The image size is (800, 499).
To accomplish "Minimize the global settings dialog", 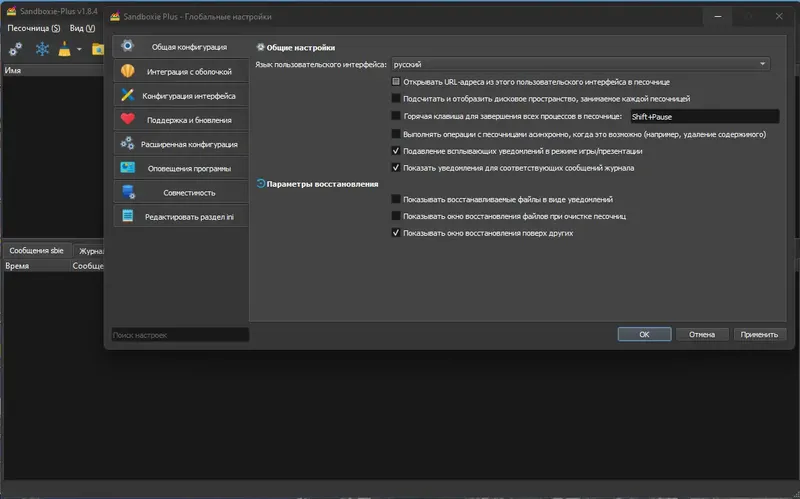I will 718,16.
